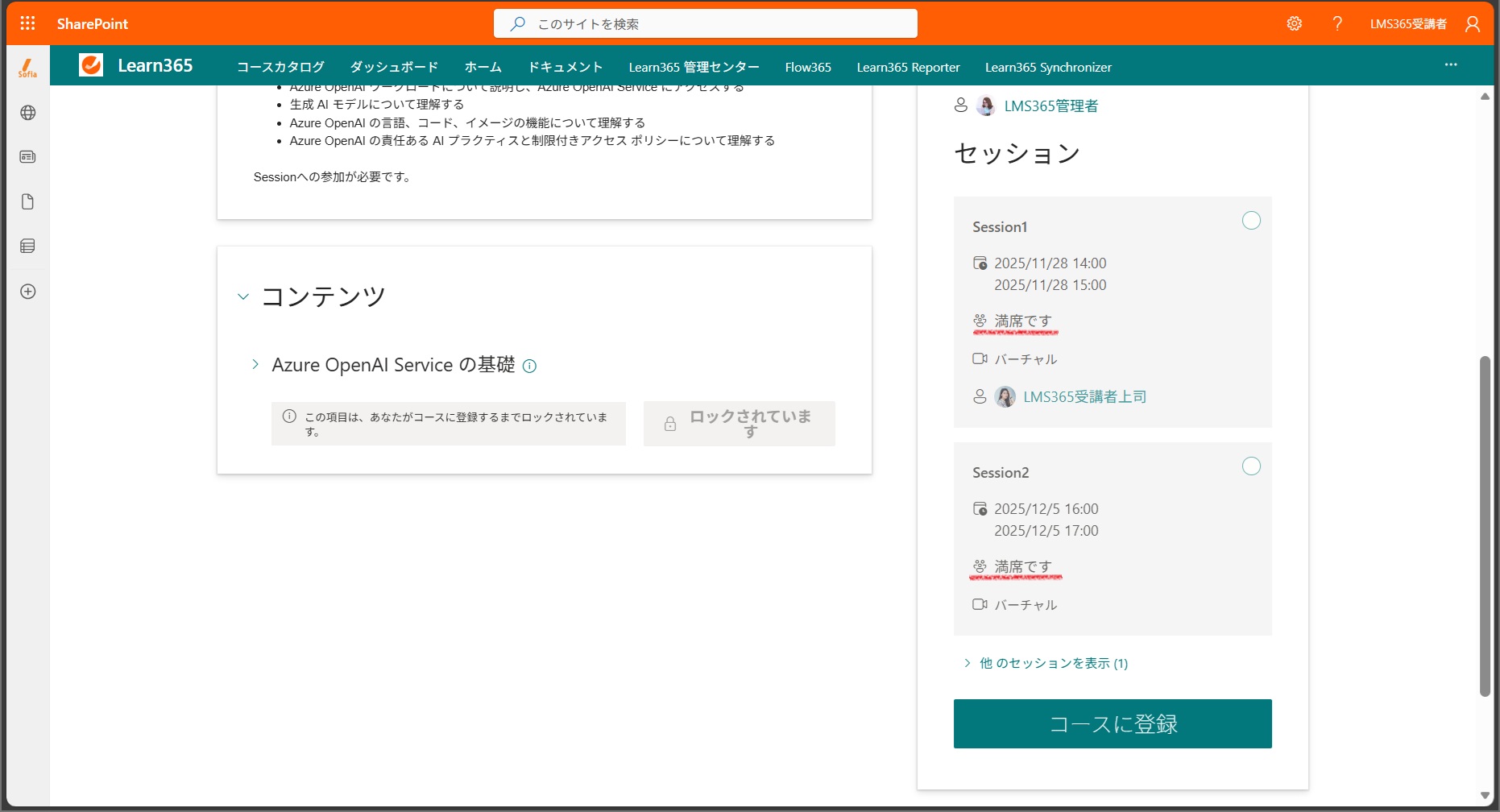
Task: Open Learn365 Reporter
Action: [x=908, y=67]
